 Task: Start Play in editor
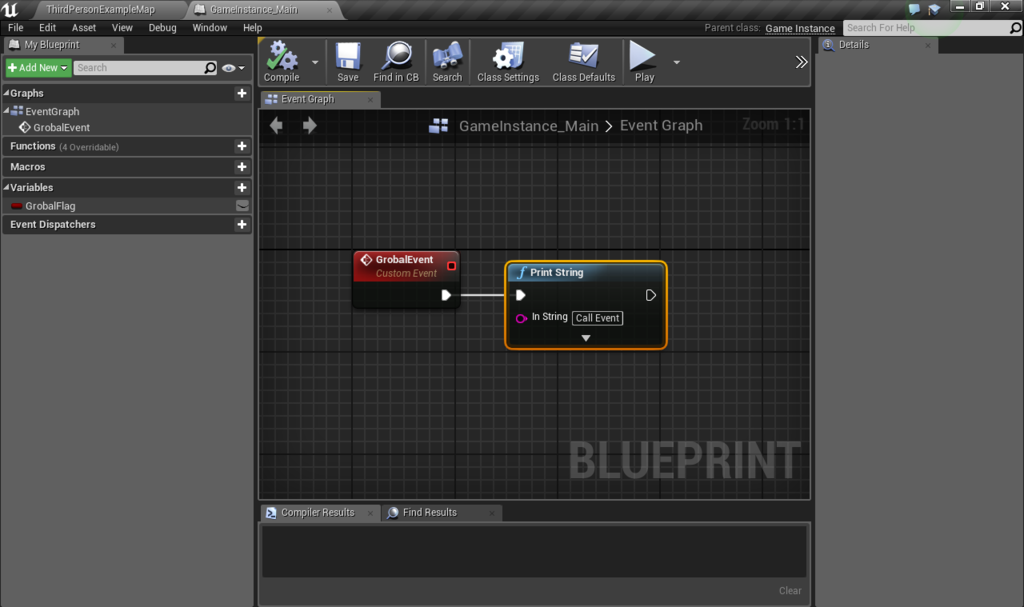tap(643, 61)
